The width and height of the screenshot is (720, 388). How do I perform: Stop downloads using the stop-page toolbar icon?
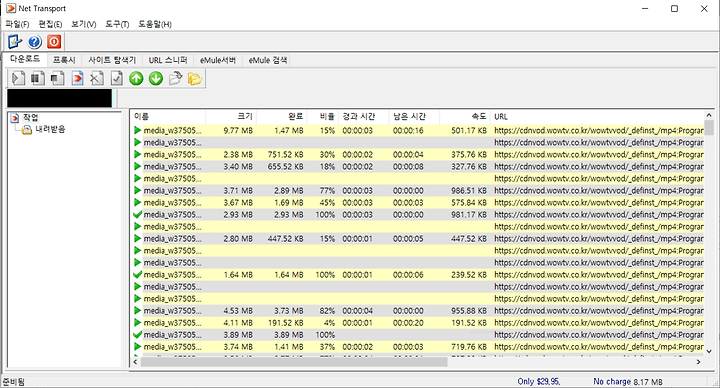[x=57, y=79]
